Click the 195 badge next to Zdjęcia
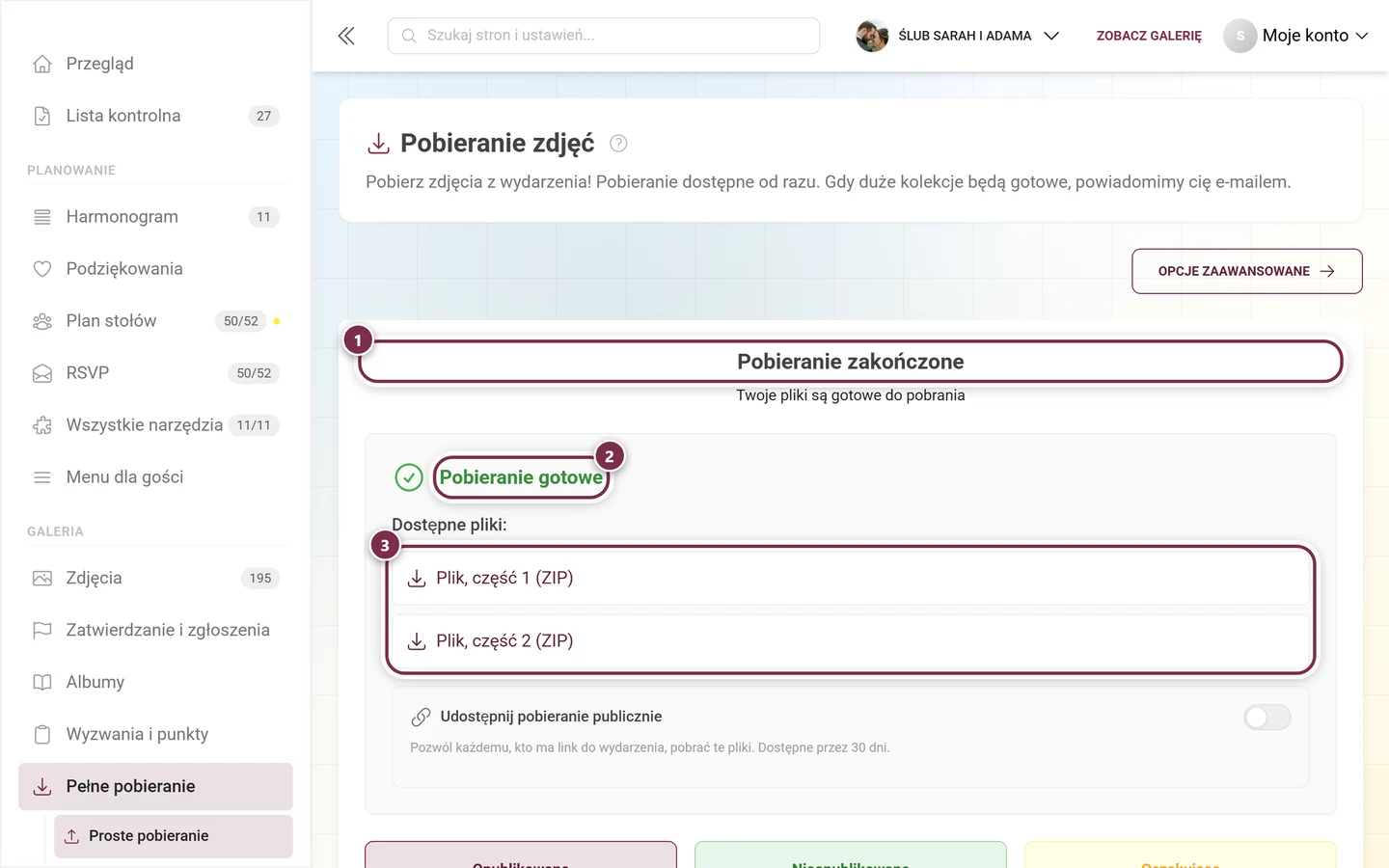Image resolution: width=1389 pixels, height=868 pixels. point(260,579)
